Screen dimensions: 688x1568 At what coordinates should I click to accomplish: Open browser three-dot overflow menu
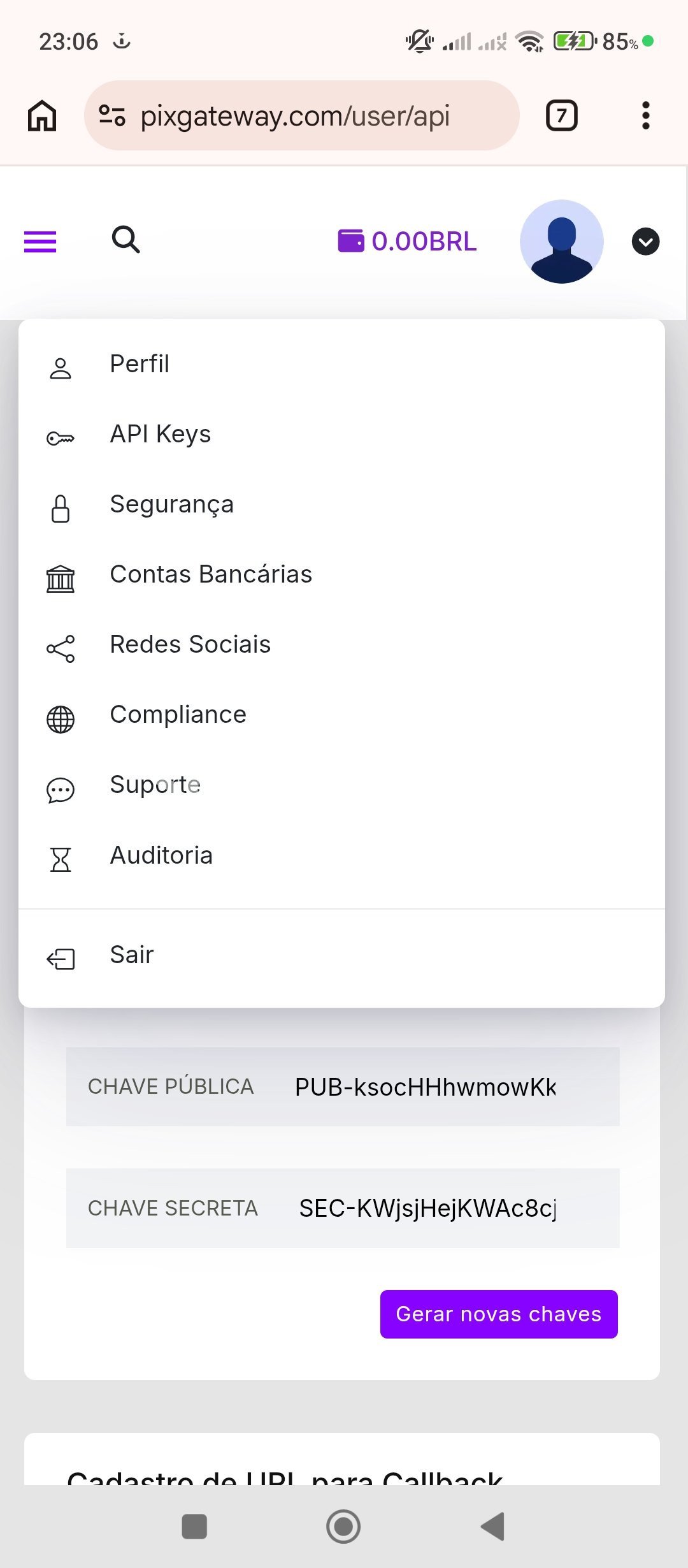(645, 116)
